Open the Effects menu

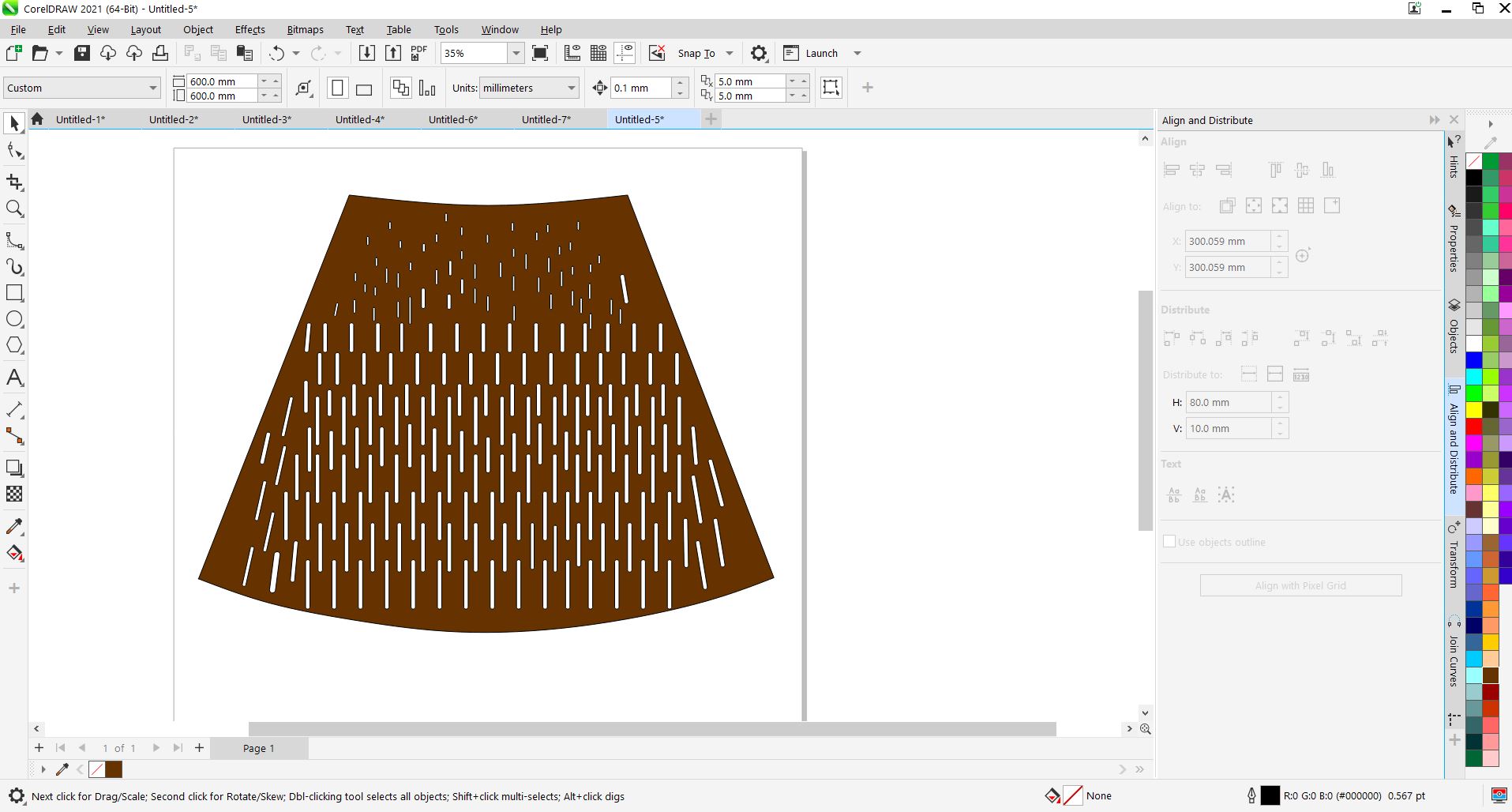249,29
